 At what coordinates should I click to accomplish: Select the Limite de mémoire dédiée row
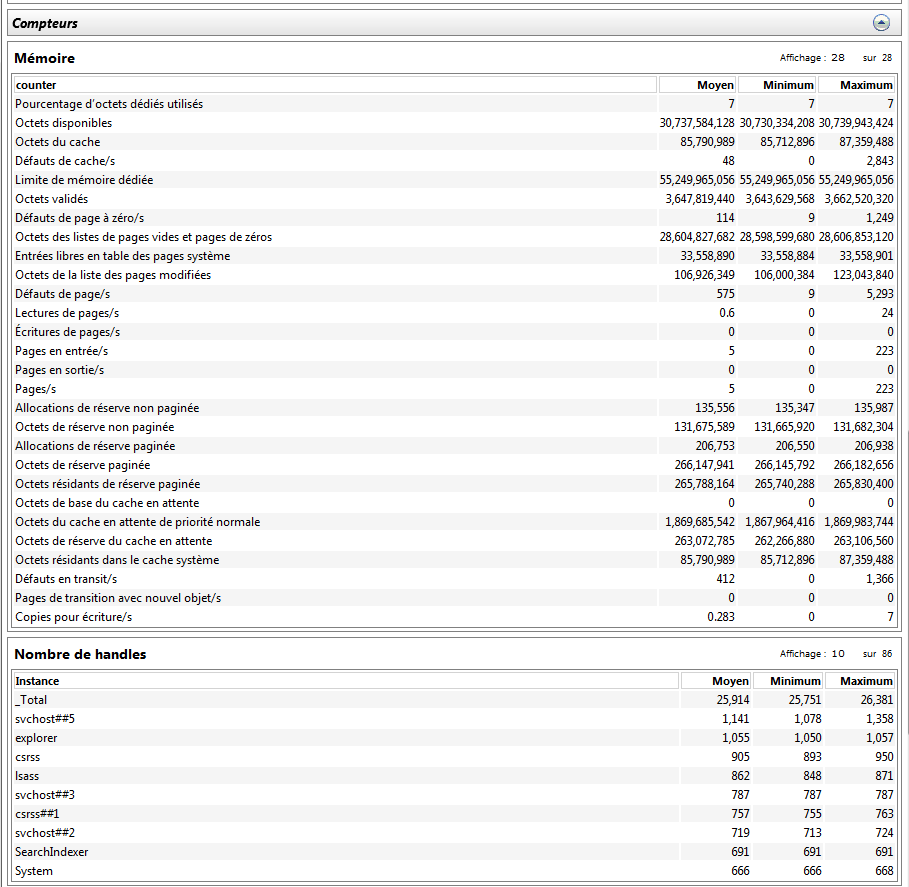click(x=454, y=180)
